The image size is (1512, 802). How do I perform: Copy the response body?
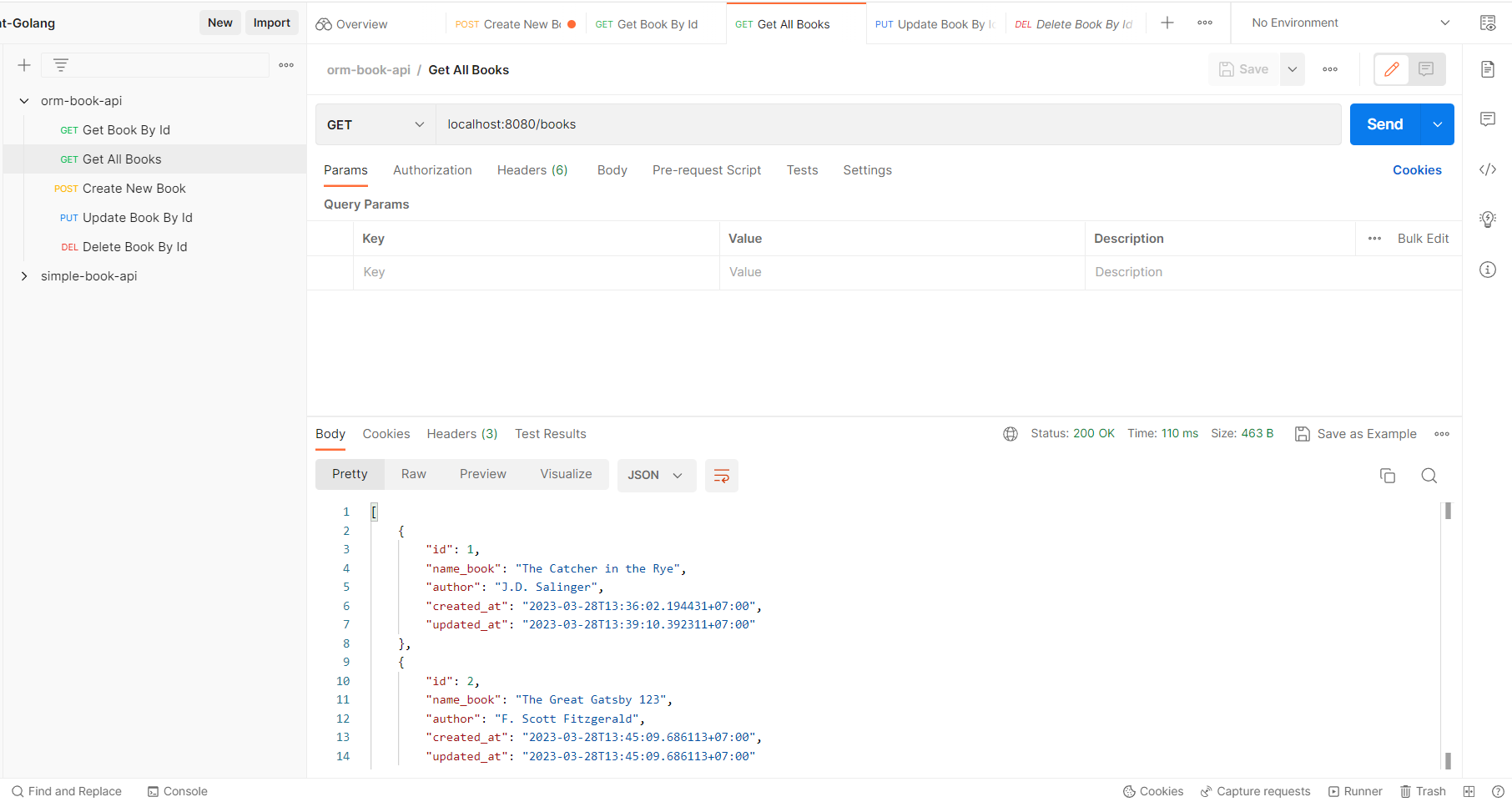[1388, 476]
